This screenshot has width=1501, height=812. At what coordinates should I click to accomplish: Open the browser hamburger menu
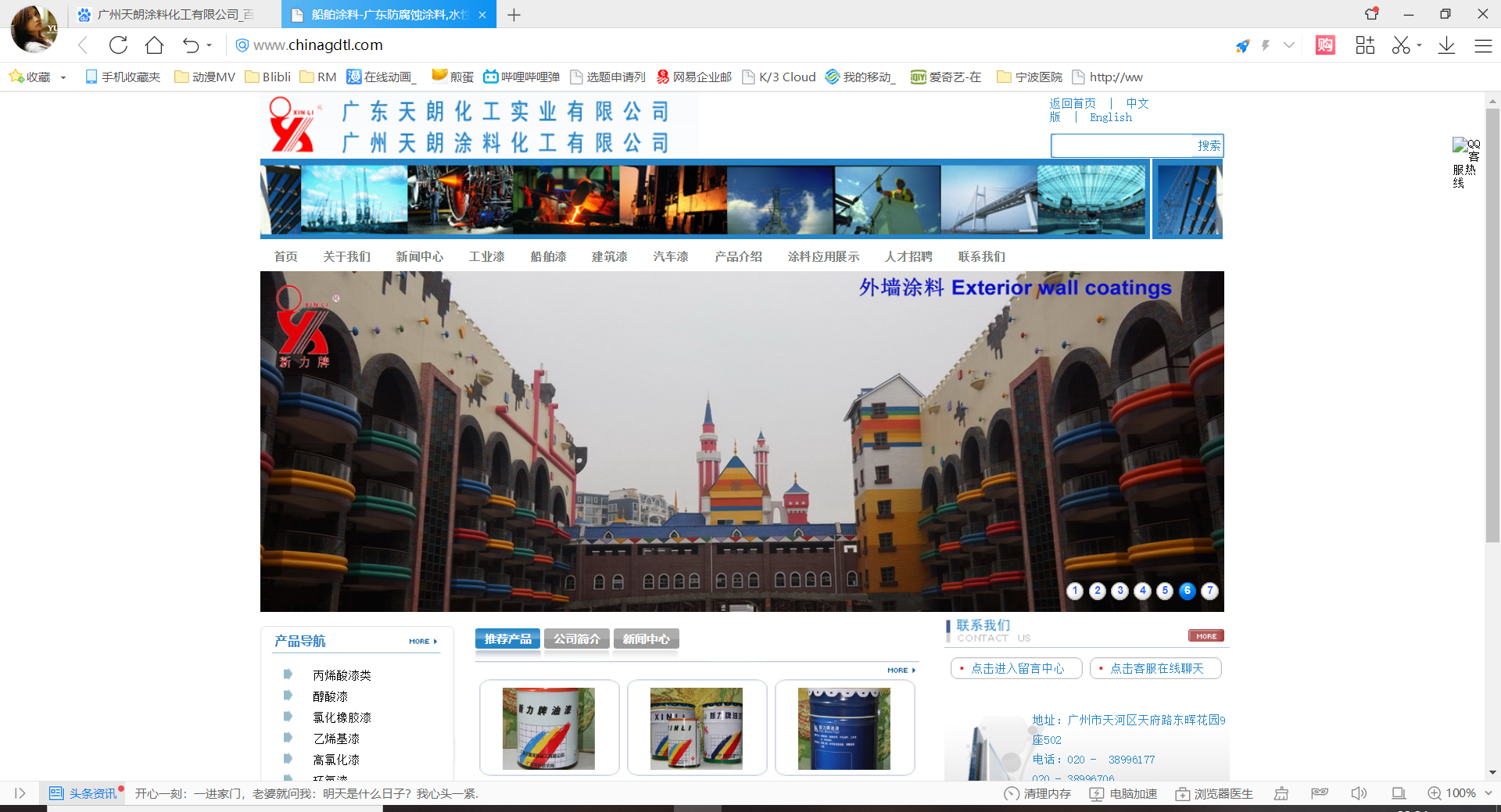pos(1483,45)
